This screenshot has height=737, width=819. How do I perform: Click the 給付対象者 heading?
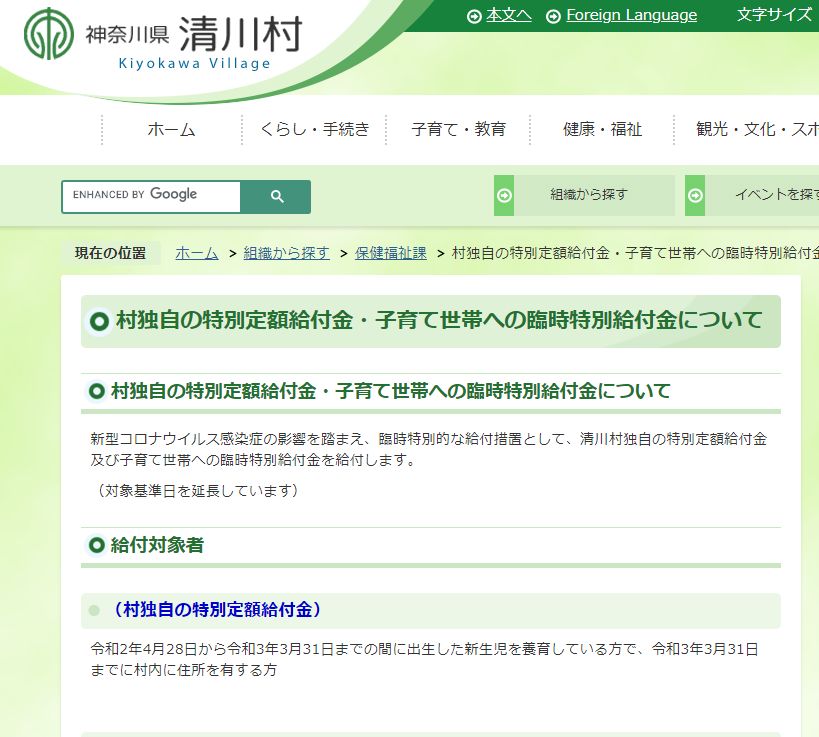[157, 545]
